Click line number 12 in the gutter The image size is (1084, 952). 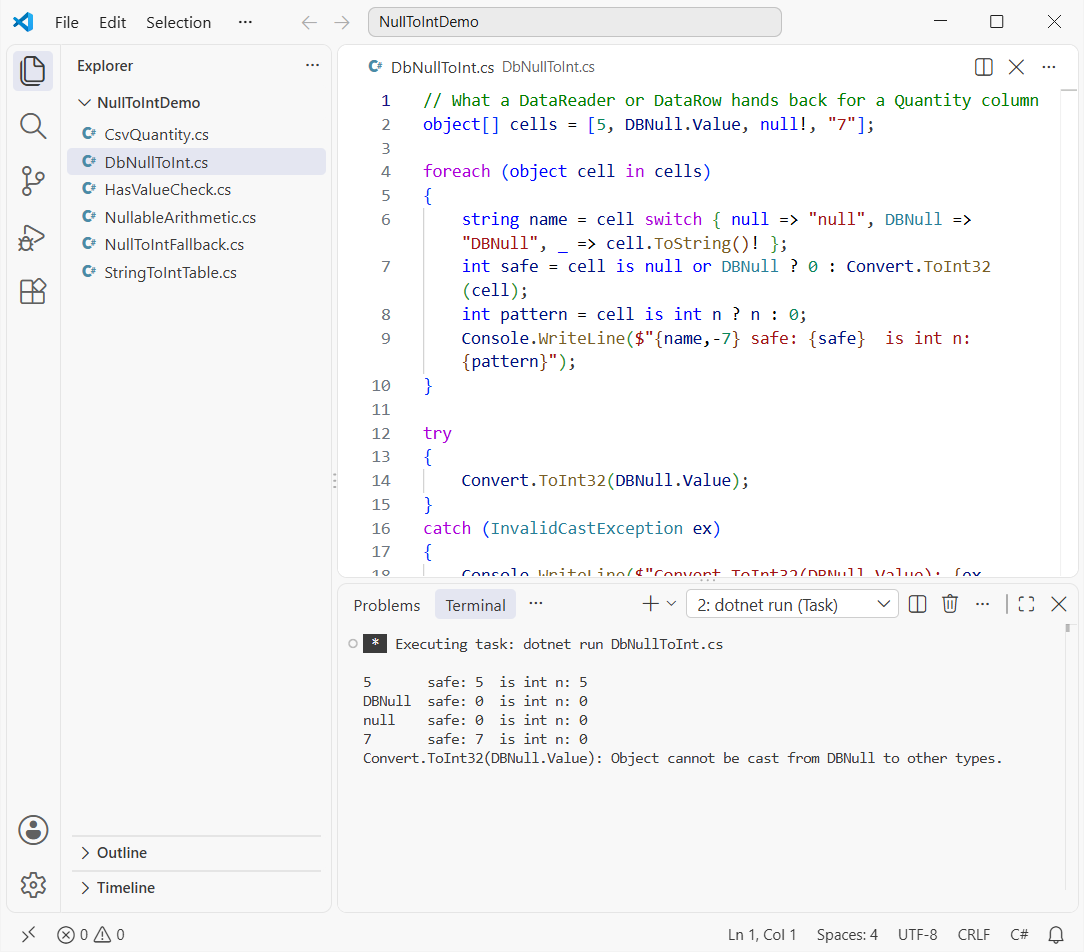click(x=381, y=433)
